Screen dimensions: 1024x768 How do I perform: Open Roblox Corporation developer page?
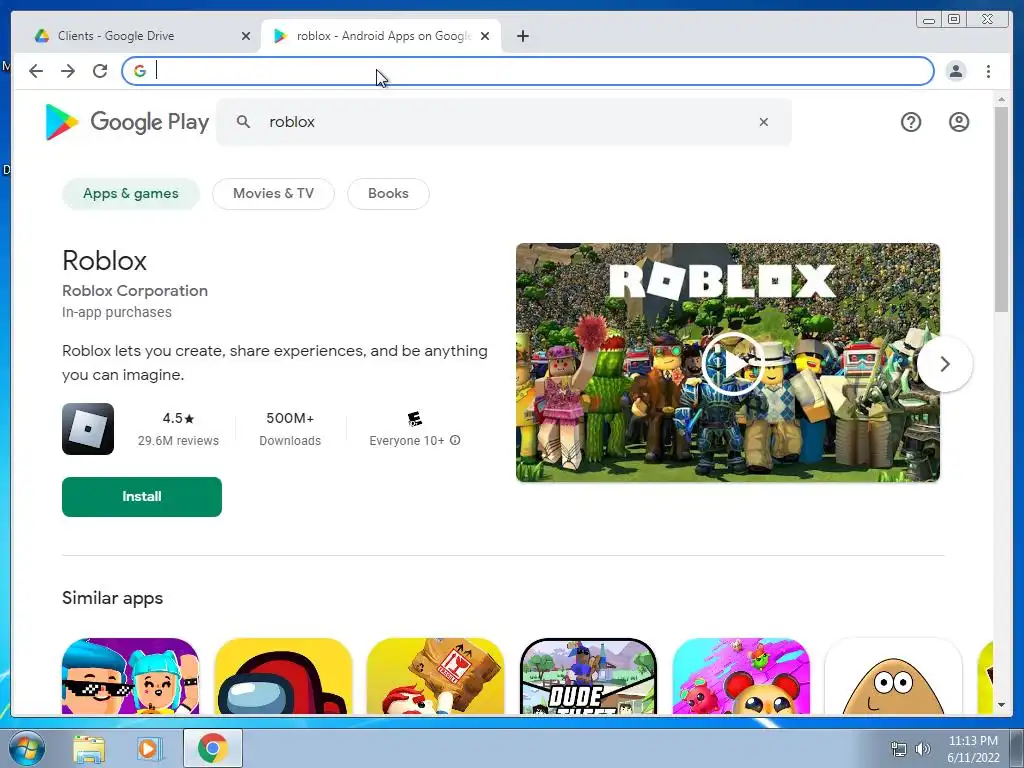coord(135,291)
